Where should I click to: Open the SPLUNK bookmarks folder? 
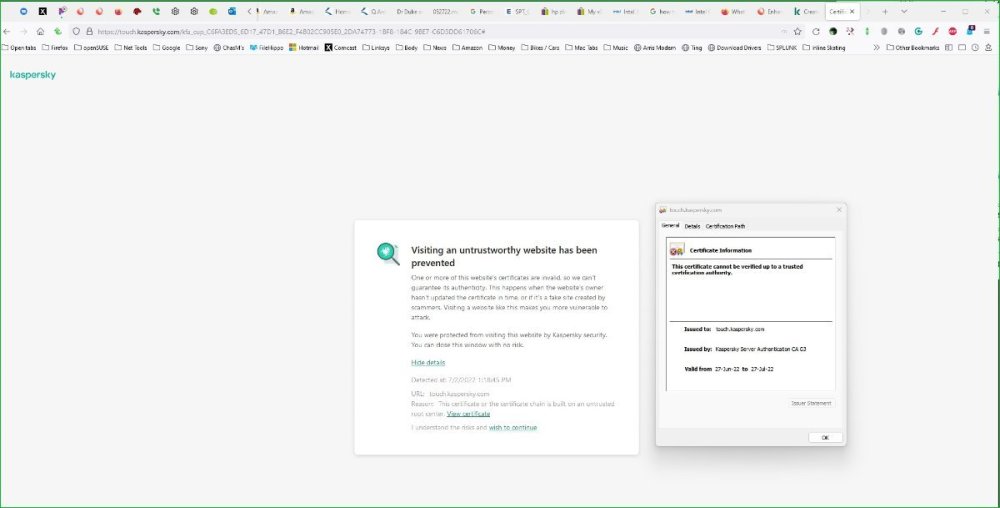pyautogui.click(x=783, y=47)
